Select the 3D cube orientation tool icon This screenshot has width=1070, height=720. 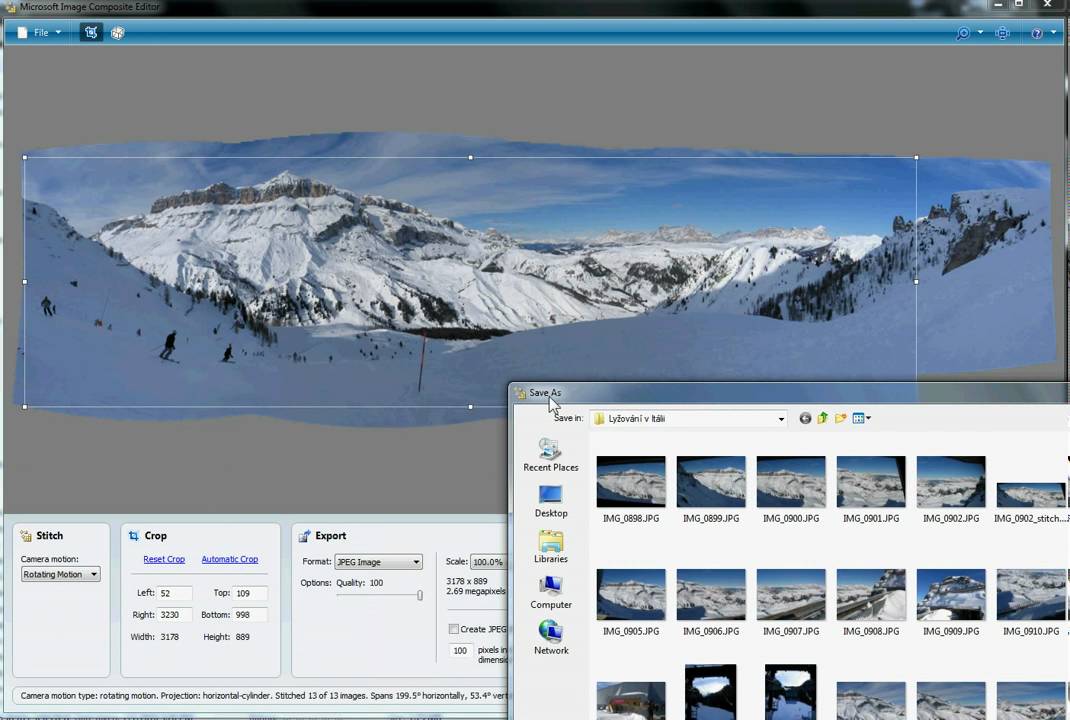117,33
